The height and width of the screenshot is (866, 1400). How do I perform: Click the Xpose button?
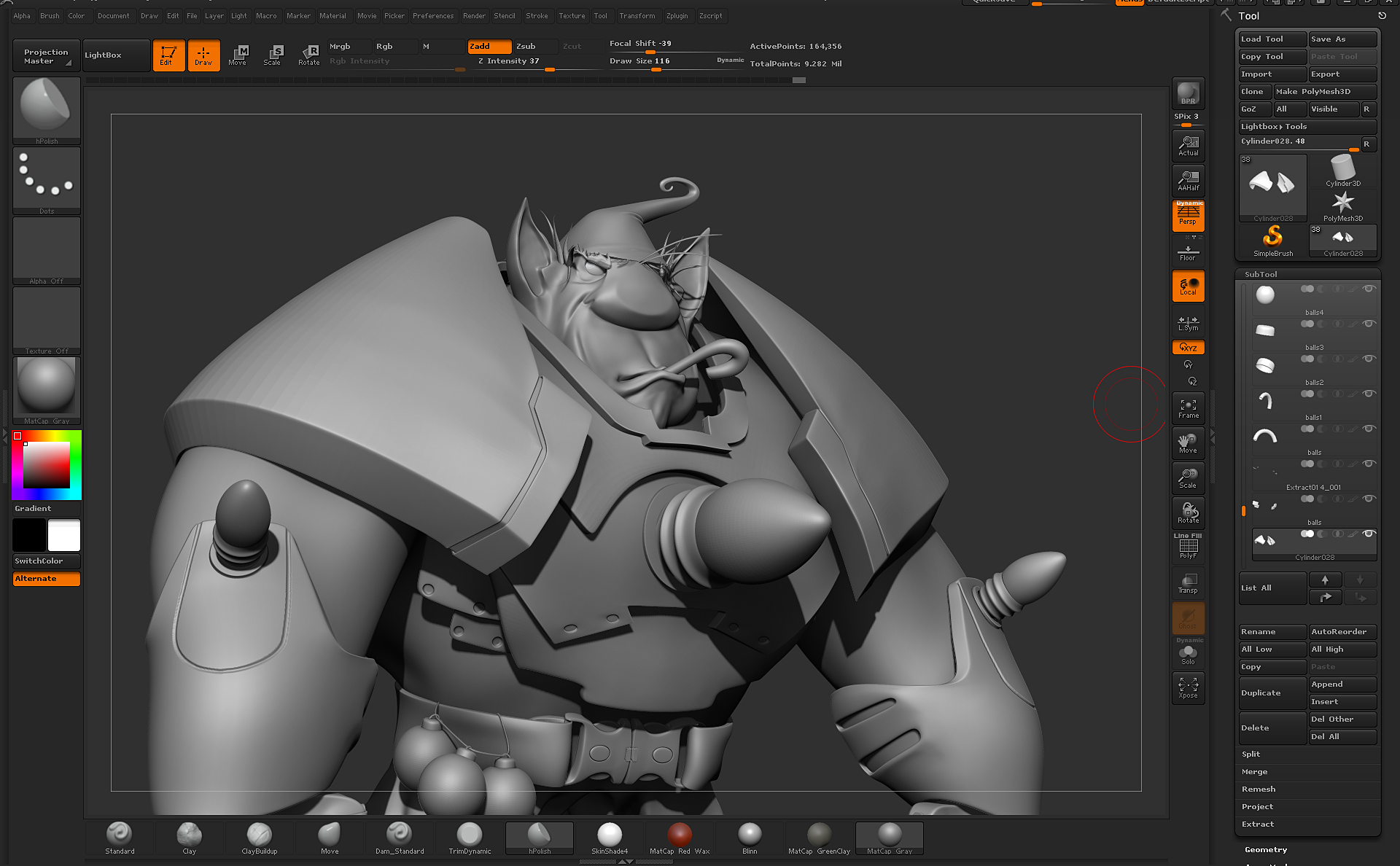[x=1188, y=688]
